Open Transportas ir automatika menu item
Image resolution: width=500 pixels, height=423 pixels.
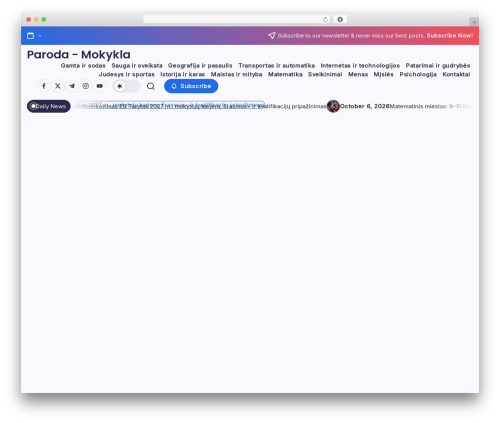point(276,66)
